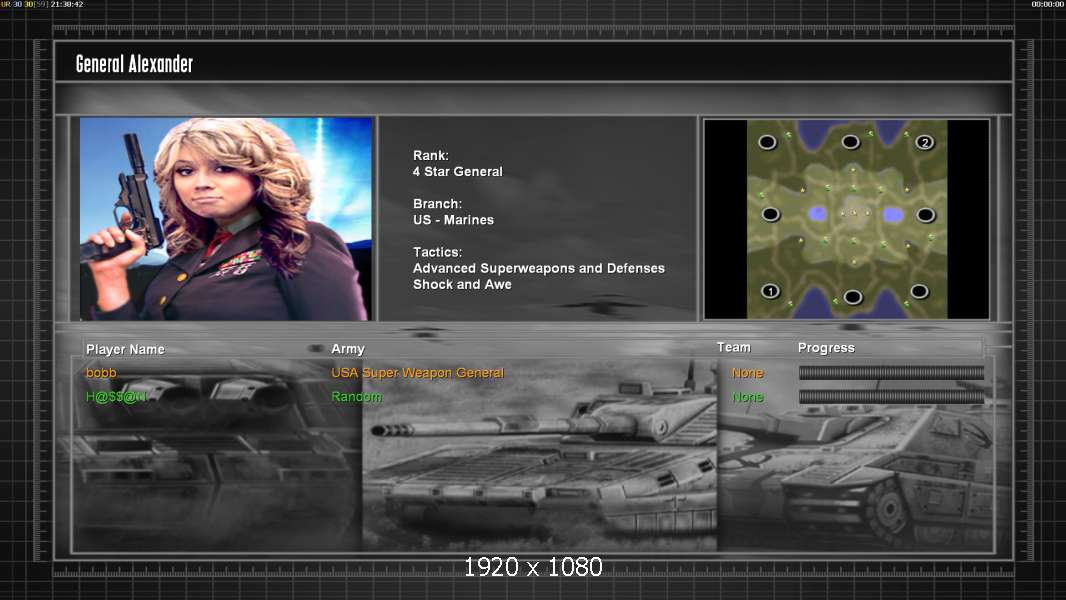
Task: Select player name bobb
Action: click(101, 372)
